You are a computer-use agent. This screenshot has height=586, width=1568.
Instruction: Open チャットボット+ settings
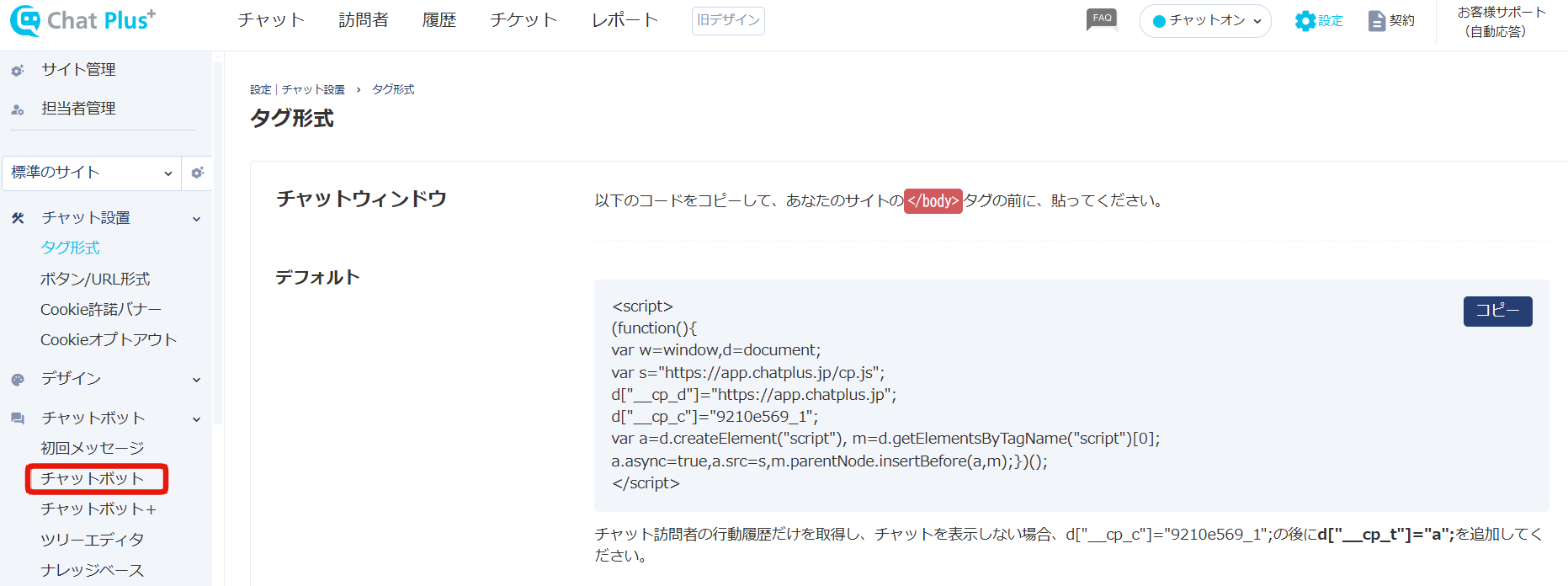98,509
